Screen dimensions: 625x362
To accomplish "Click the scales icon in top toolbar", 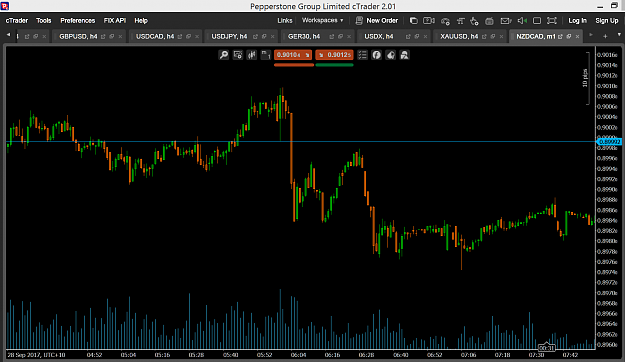I will tap(460, 21).
